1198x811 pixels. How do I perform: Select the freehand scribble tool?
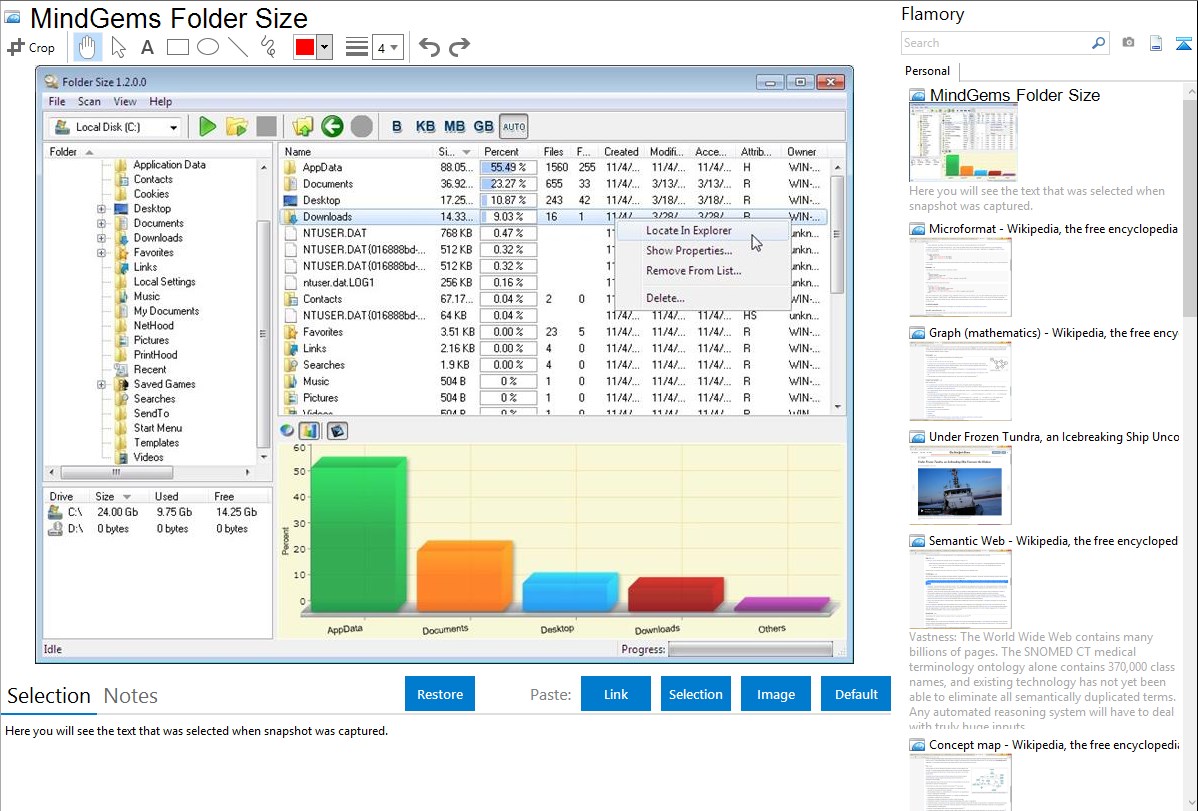pos(268,47)
